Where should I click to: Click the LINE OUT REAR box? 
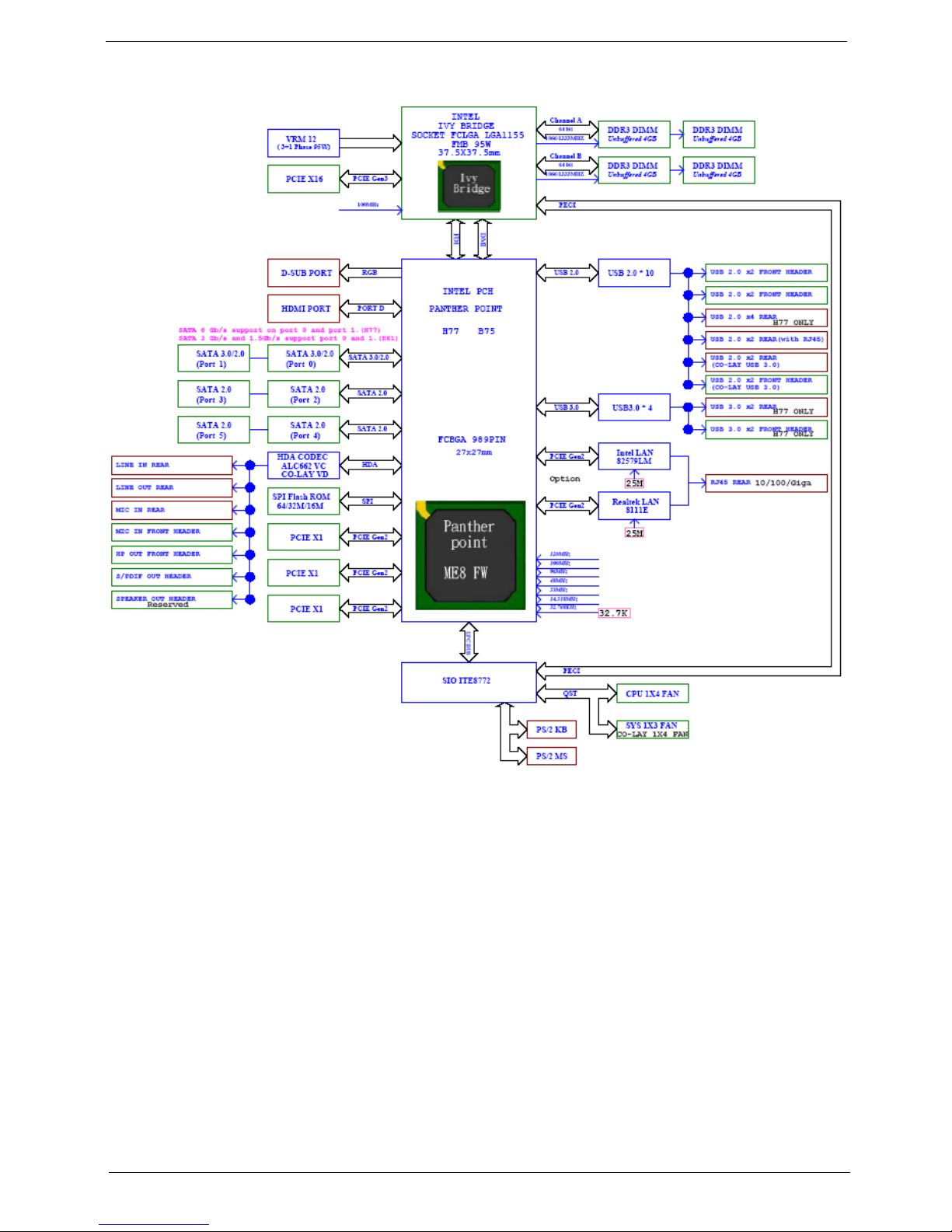click(x=172, y=487)
